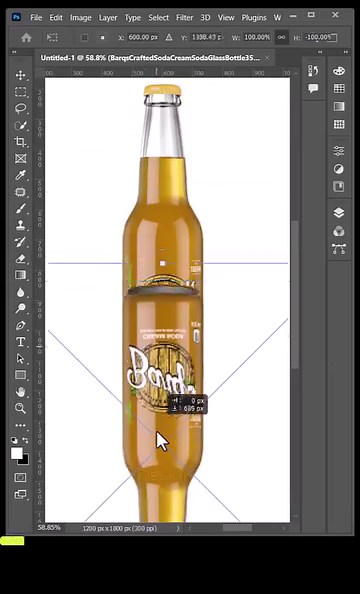Click the horizontal canvas scrollbar thumb
This screenshot has height=594, width=360.
pyautogui.click(x=237, y=528)
